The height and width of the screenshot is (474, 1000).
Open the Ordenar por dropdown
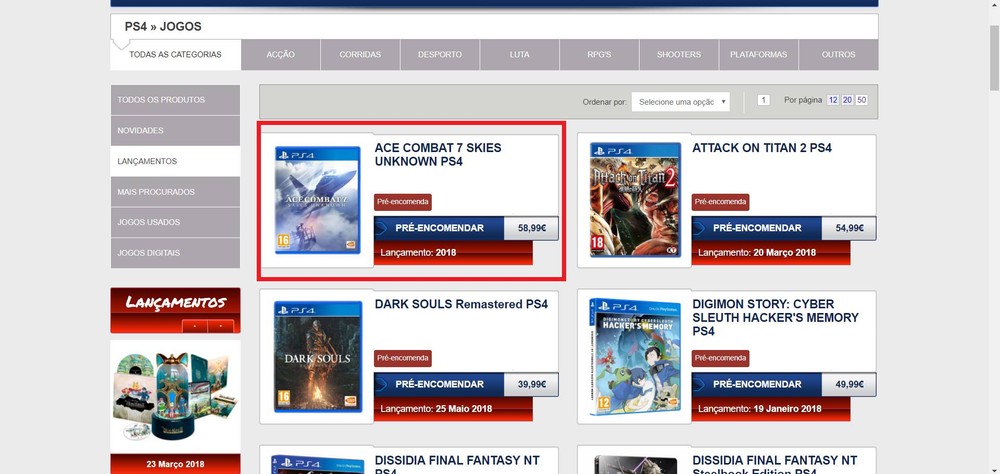[x=680, y=102]
